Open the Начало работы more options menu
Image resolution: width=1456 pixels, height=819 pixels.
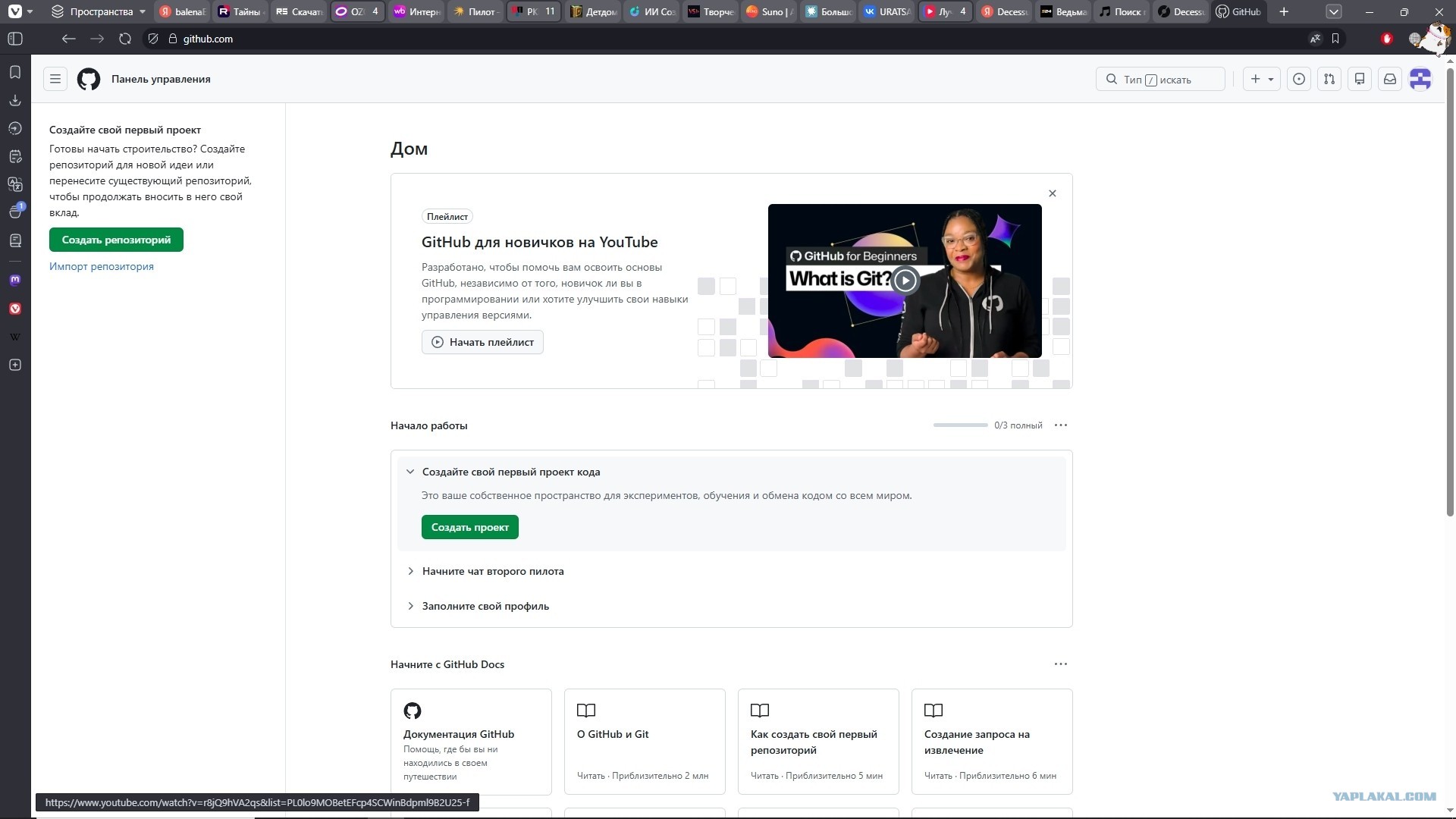tap(1061, 425)
